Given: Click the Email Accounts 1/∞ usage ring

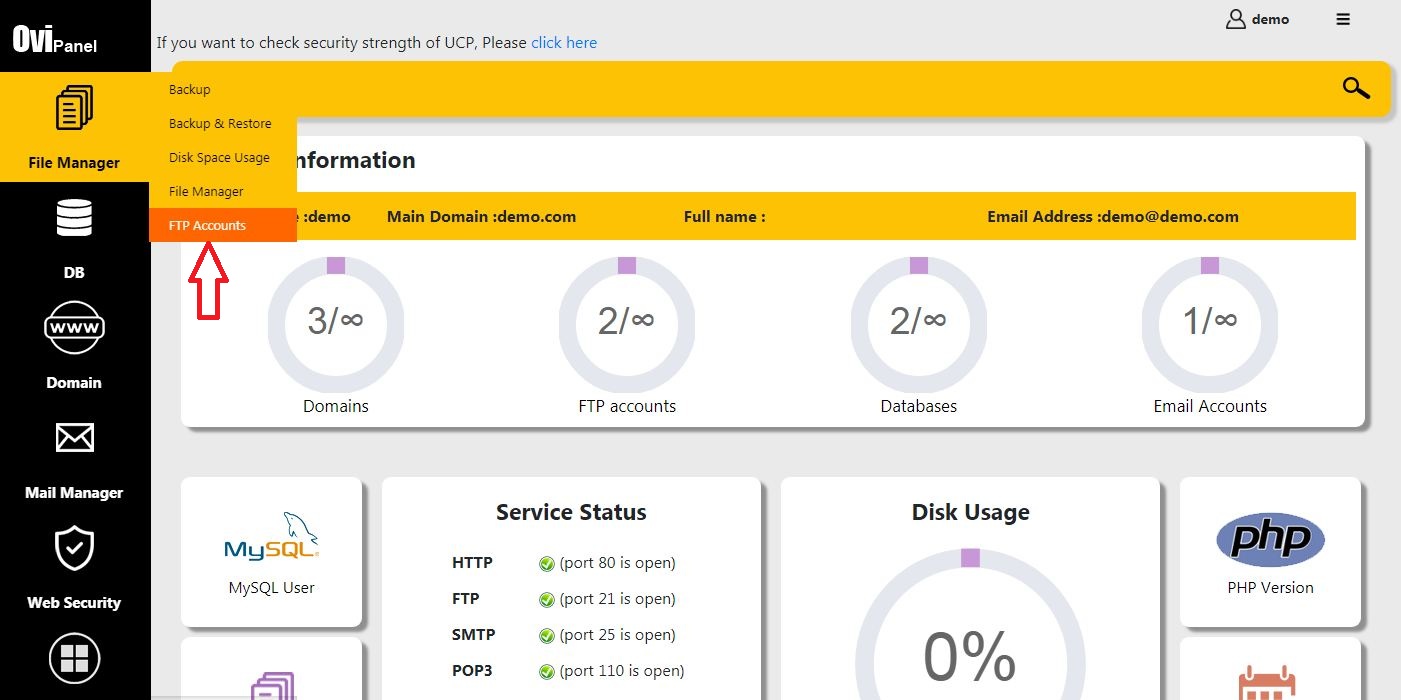Looking at the screenshot, I should click(1210, 324).
